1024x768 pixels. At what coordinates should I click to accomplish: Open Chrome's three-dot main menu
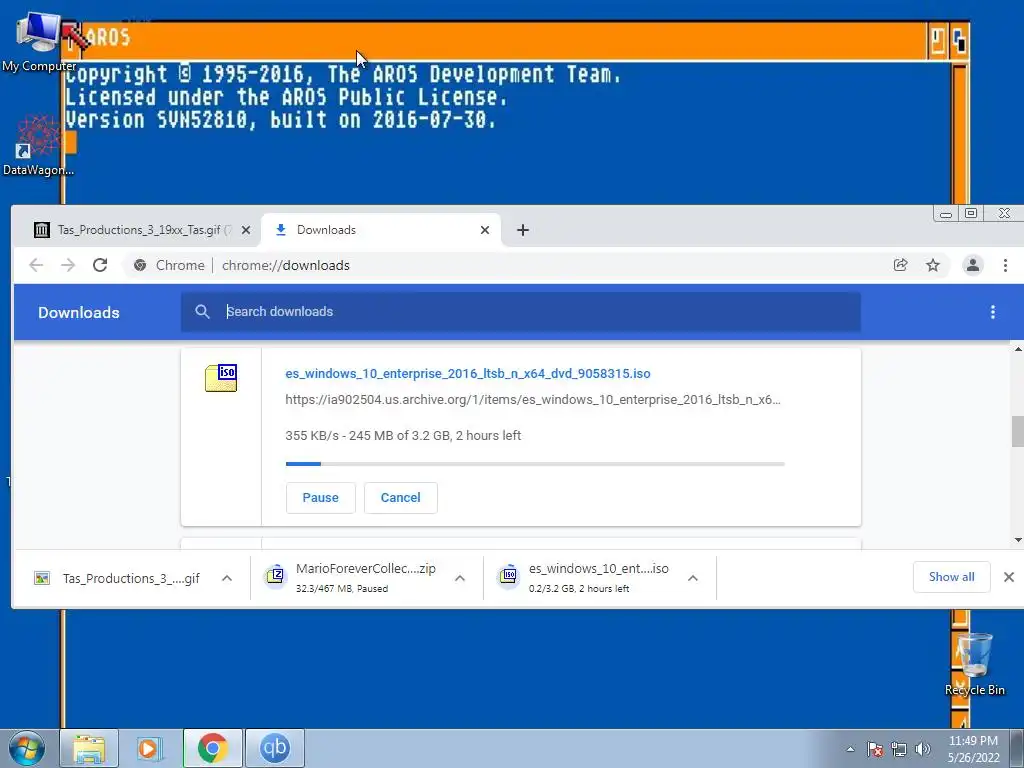1005,265
